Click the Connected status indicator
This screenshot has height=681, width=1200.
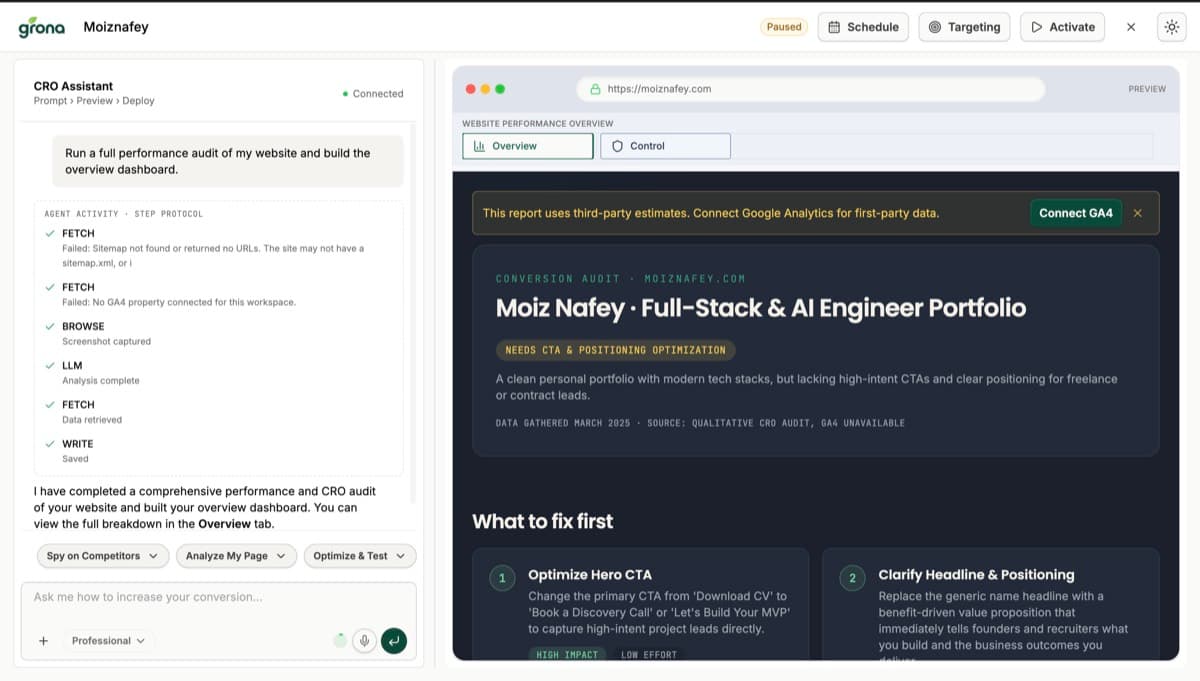(x=372, y=94)
